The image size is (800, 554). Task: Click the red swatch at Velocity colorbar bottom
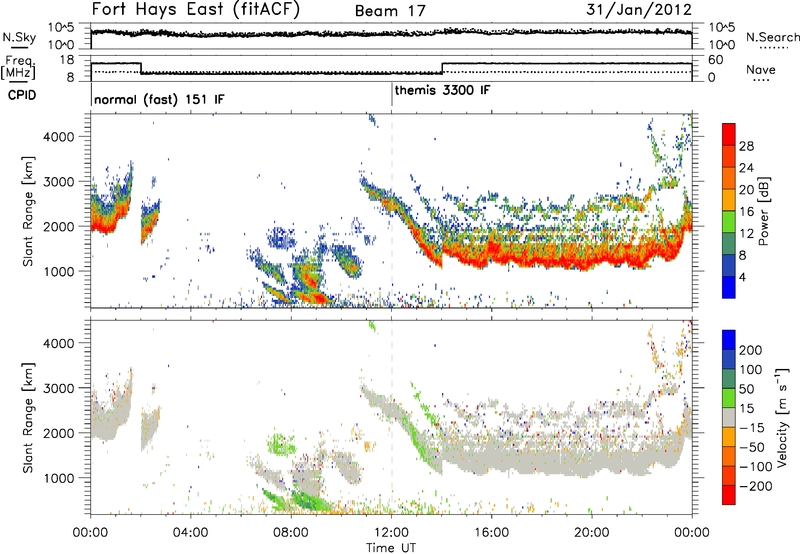pos(729,495)
